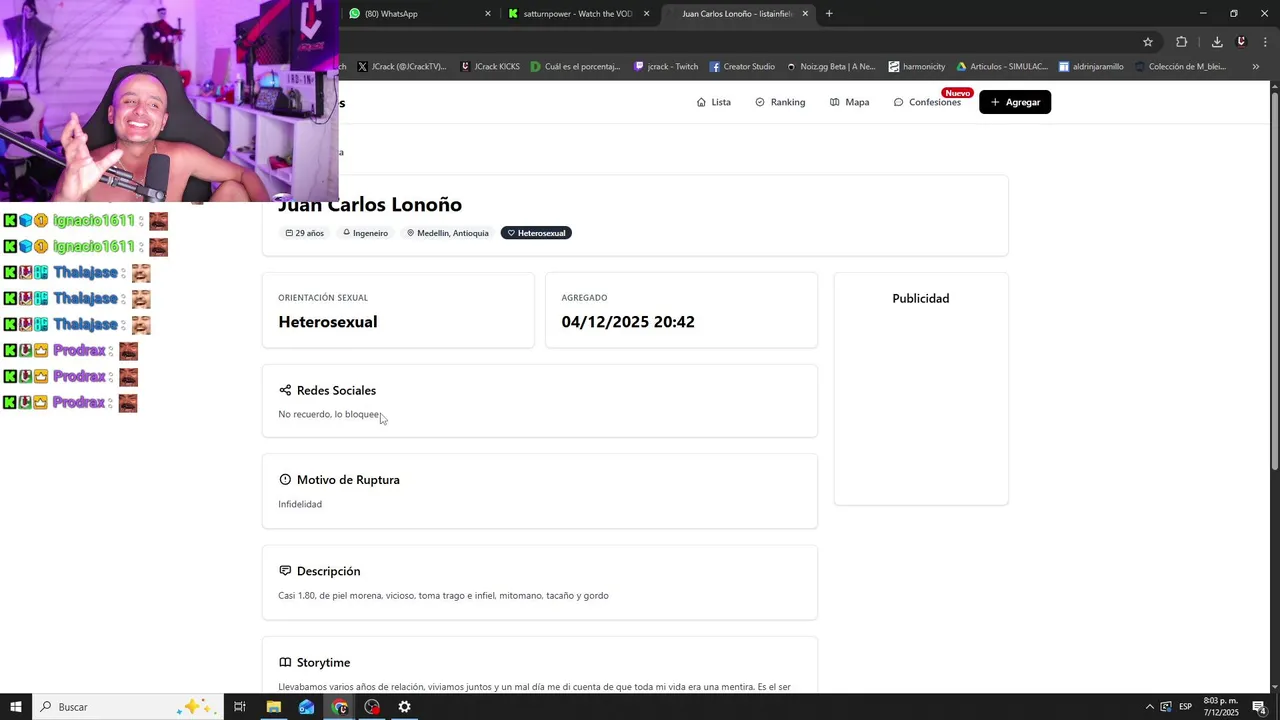This screenshot has height=720, width=1280.
Task: Open the Creator Studio bookmark
Action: pos(742,67)
